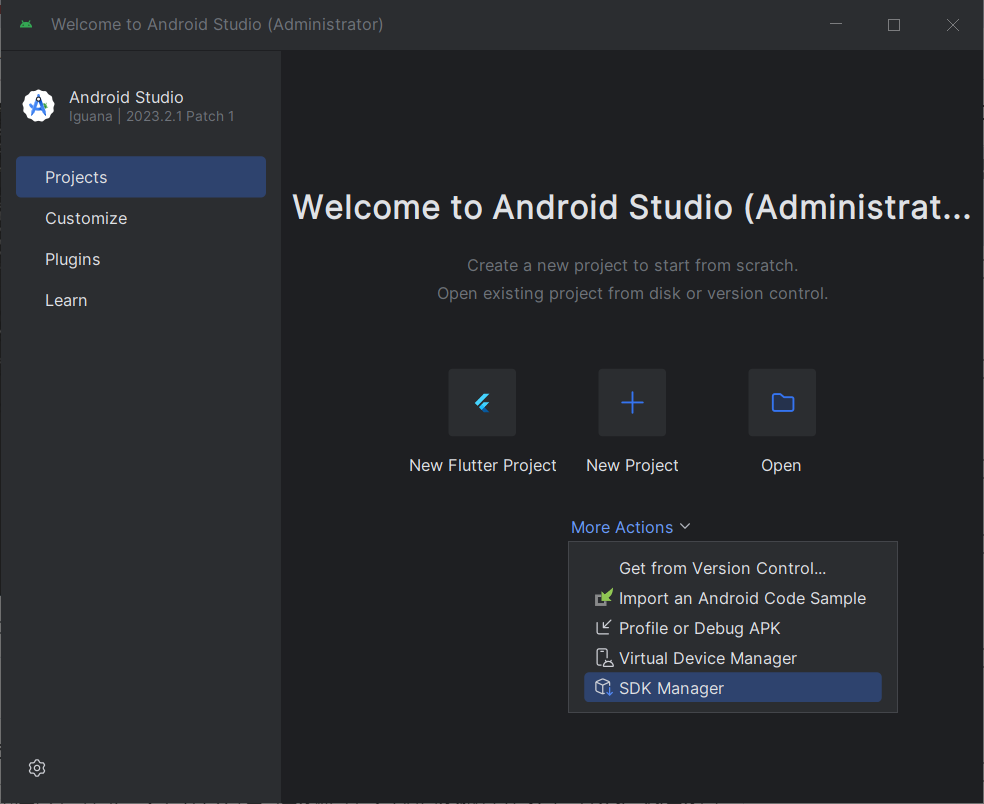Screen dimensions: 984x804
Task: Click the plus icon for New Project
Action: [632, 403]
